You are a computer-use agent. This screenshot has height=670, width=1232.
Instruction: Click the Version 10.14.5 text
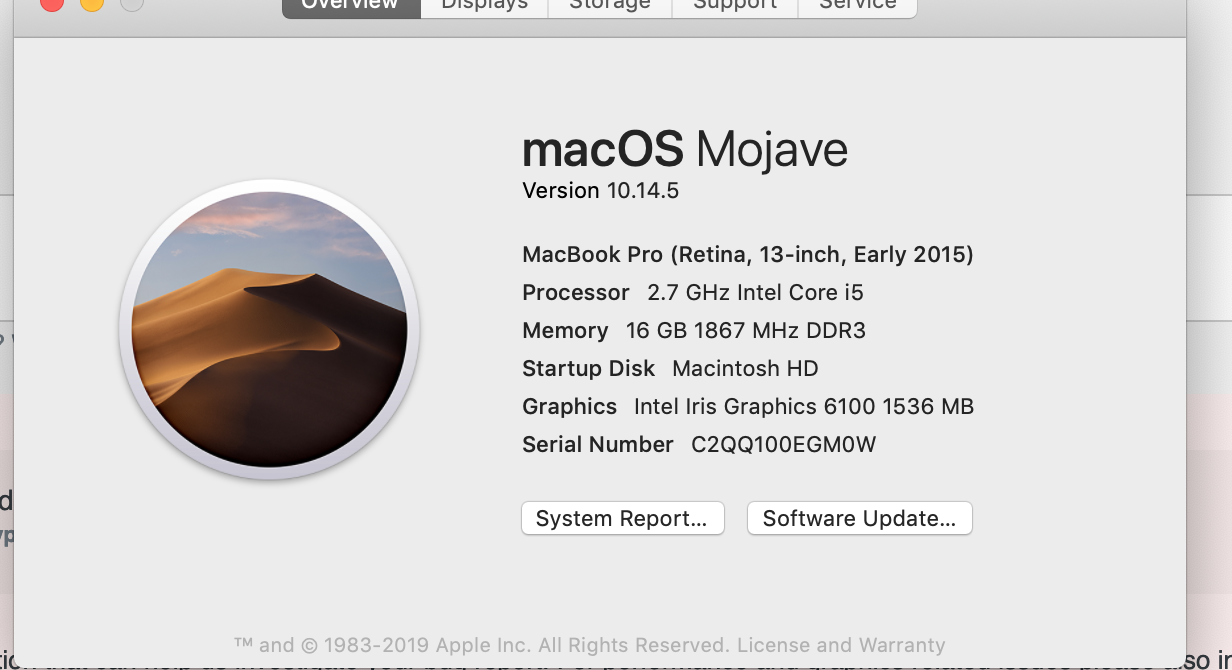600,191
